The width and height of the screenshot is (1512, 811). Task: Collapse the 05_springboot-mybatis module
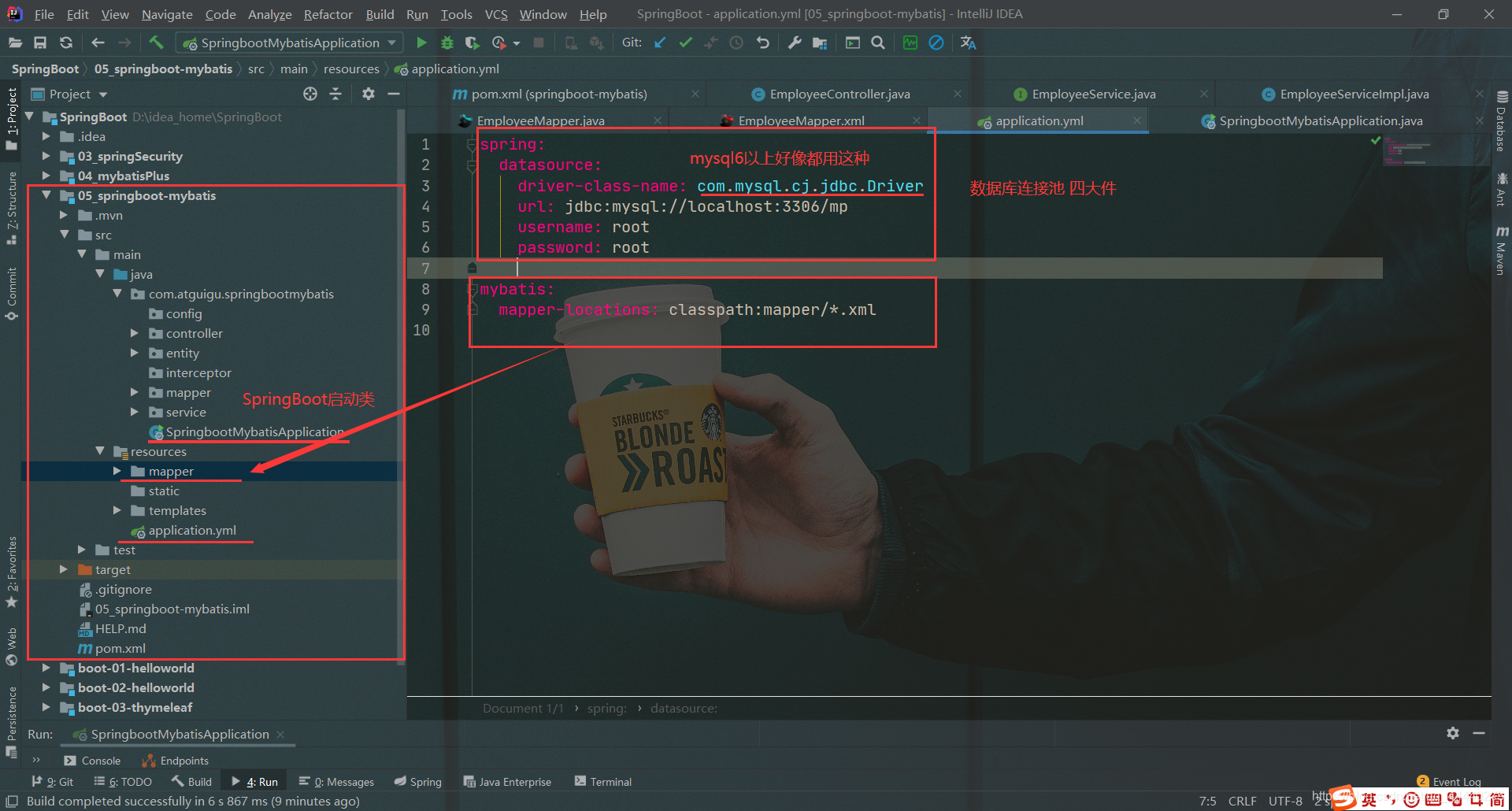click(x=46, y=195)
